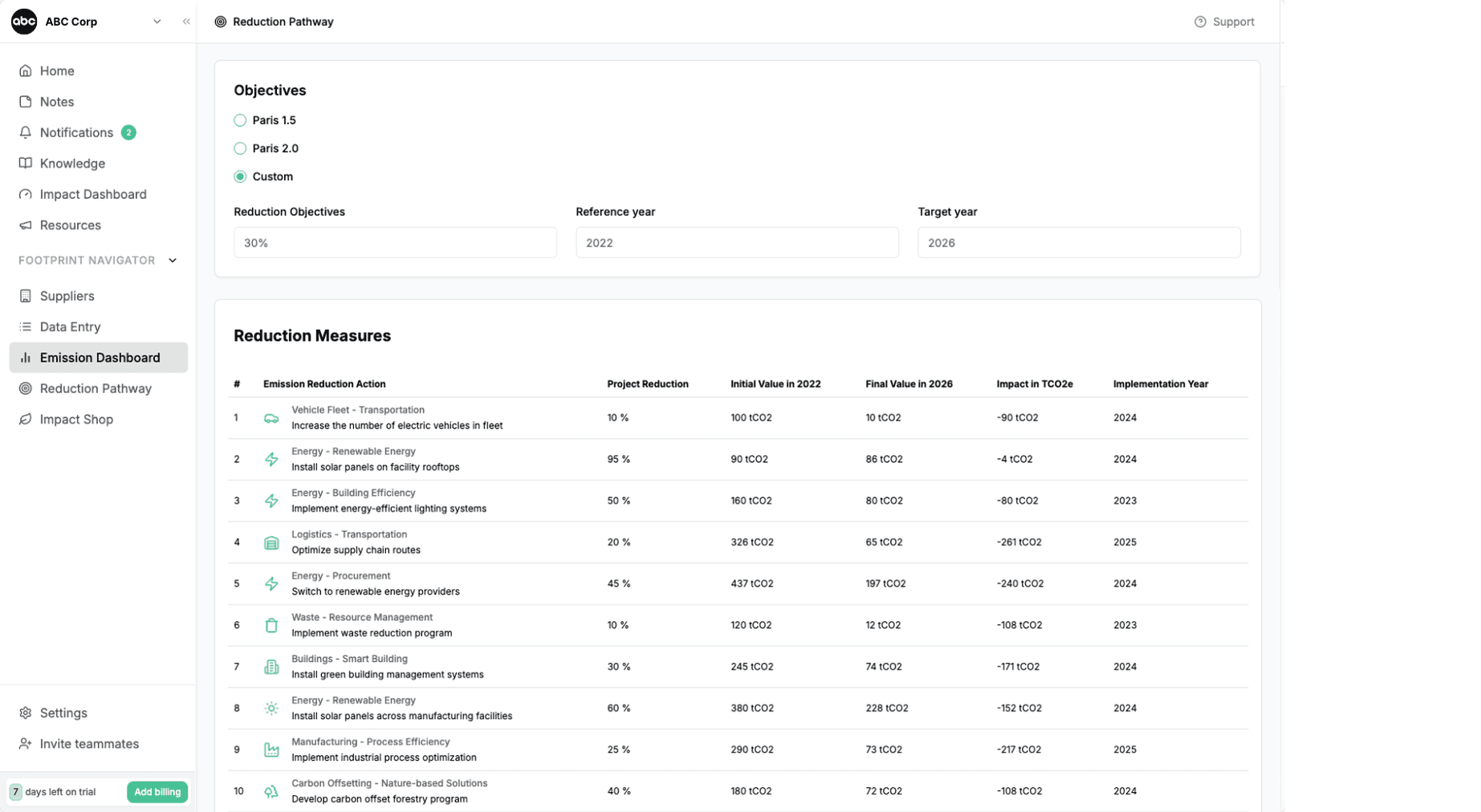1481x812 pixels.
Task: Click 'Implement energy-efficient lighting systems' action
Action: click(389, 509)
